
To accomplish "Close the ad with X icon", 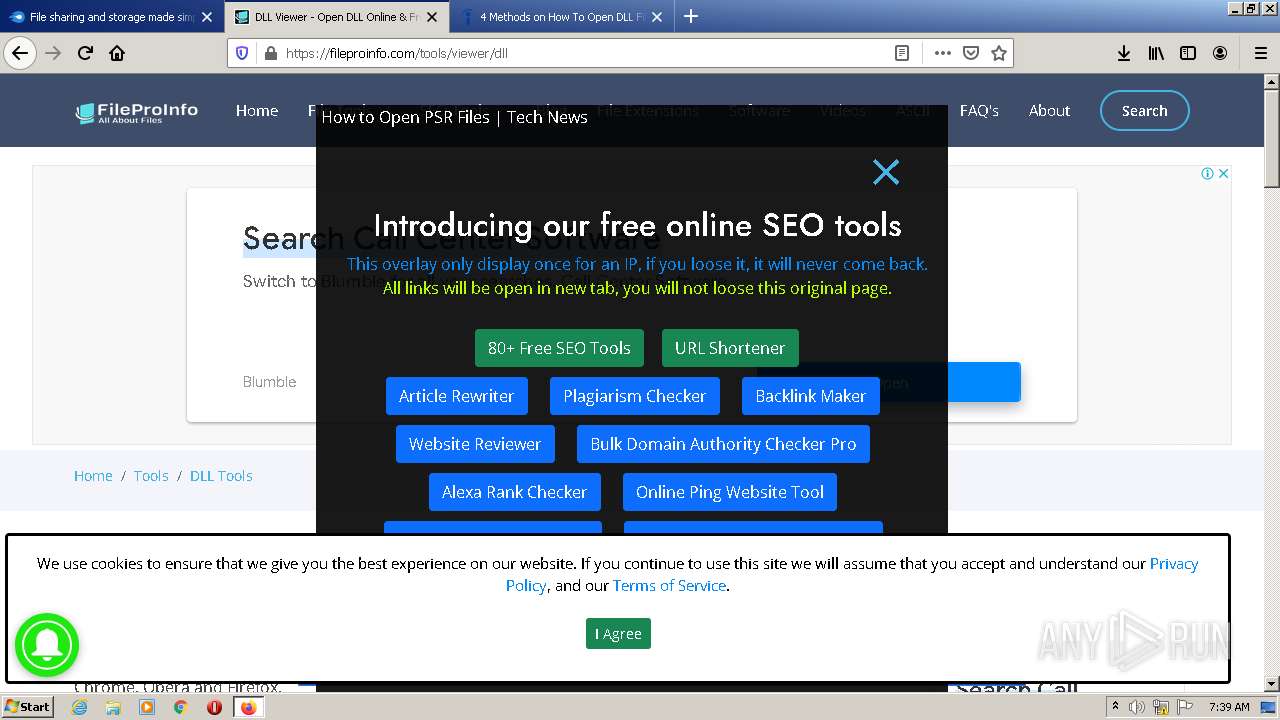I will tap(1223, 173).
